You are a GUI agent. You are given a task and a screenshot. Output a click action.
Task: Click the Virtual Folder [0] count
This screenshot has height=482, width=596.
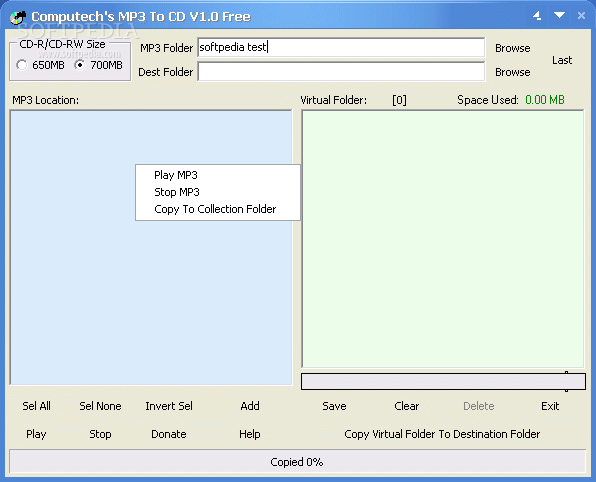coord(399,100)
